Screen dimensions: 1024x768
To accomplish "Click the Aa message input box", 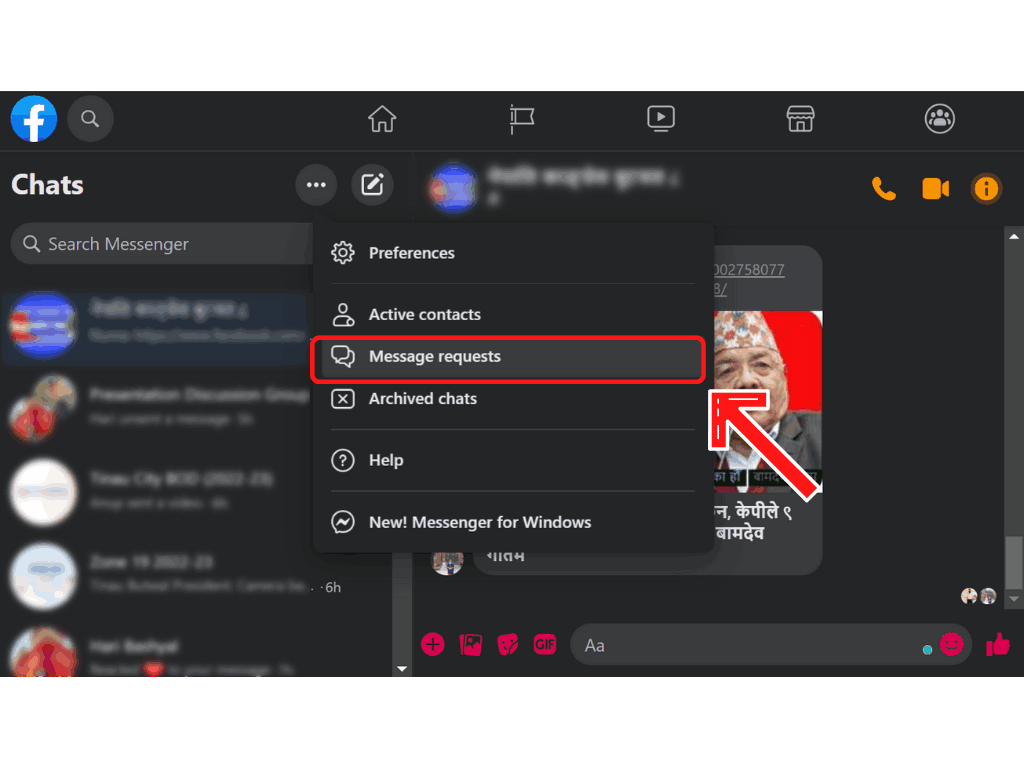I will [x=751, y=645].
